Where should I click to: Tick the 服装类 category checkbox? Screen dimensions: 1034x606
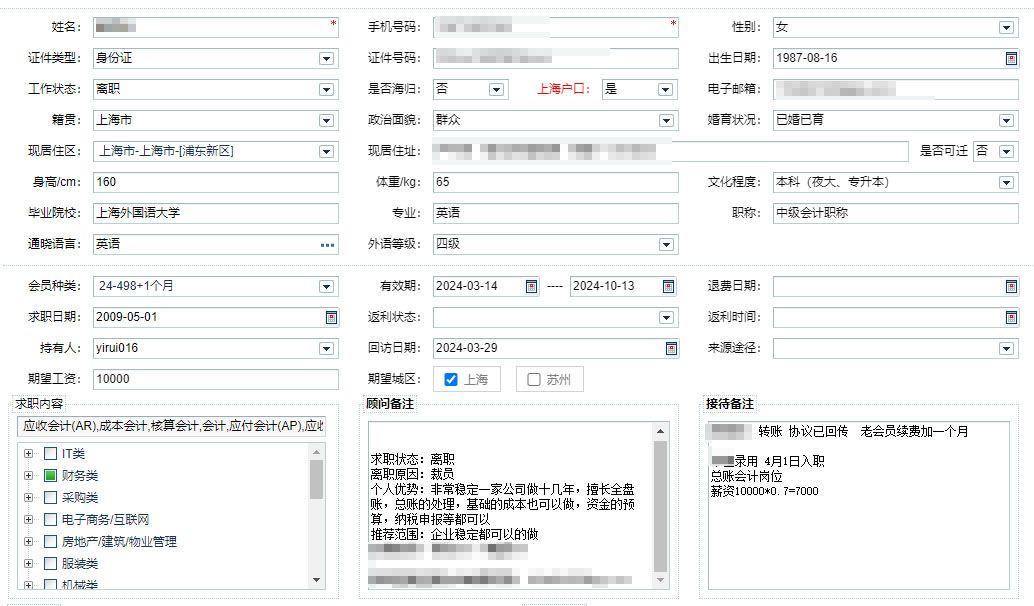tap(50, 563)
